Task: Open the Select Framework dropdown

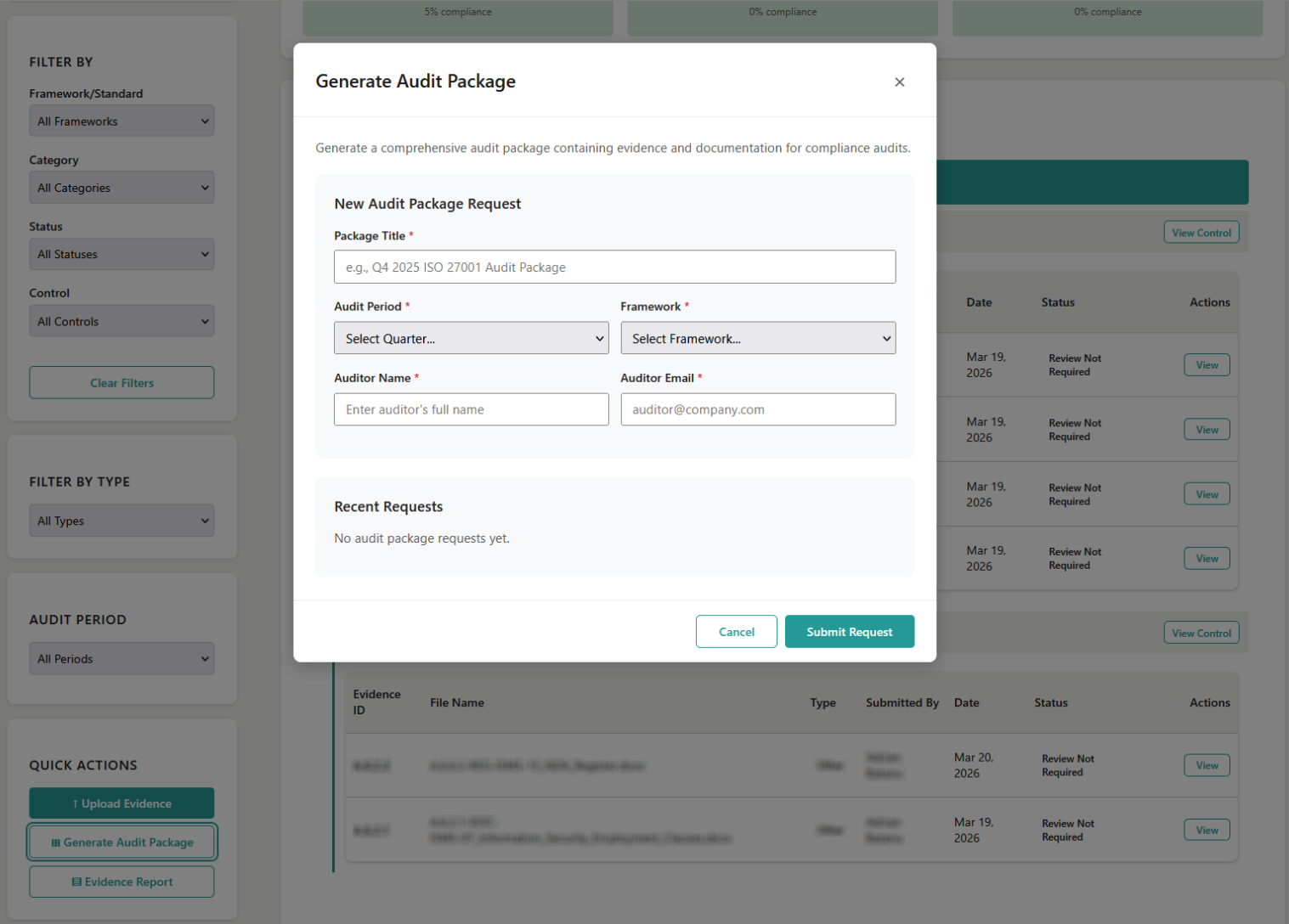Action: point(758,338)
